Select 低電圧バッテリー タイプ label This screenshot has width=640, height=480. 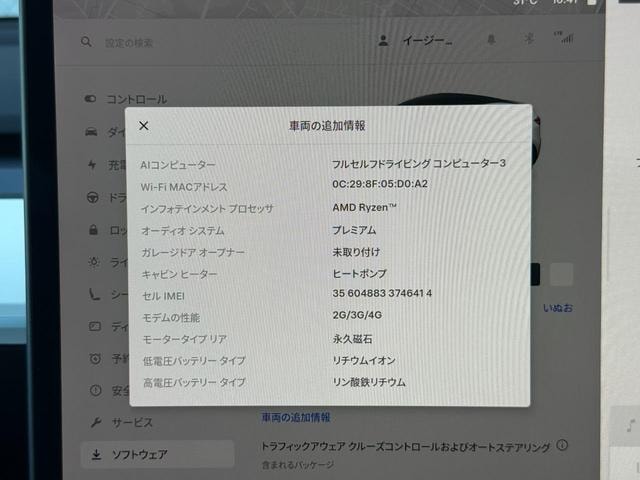click(194, 361)
